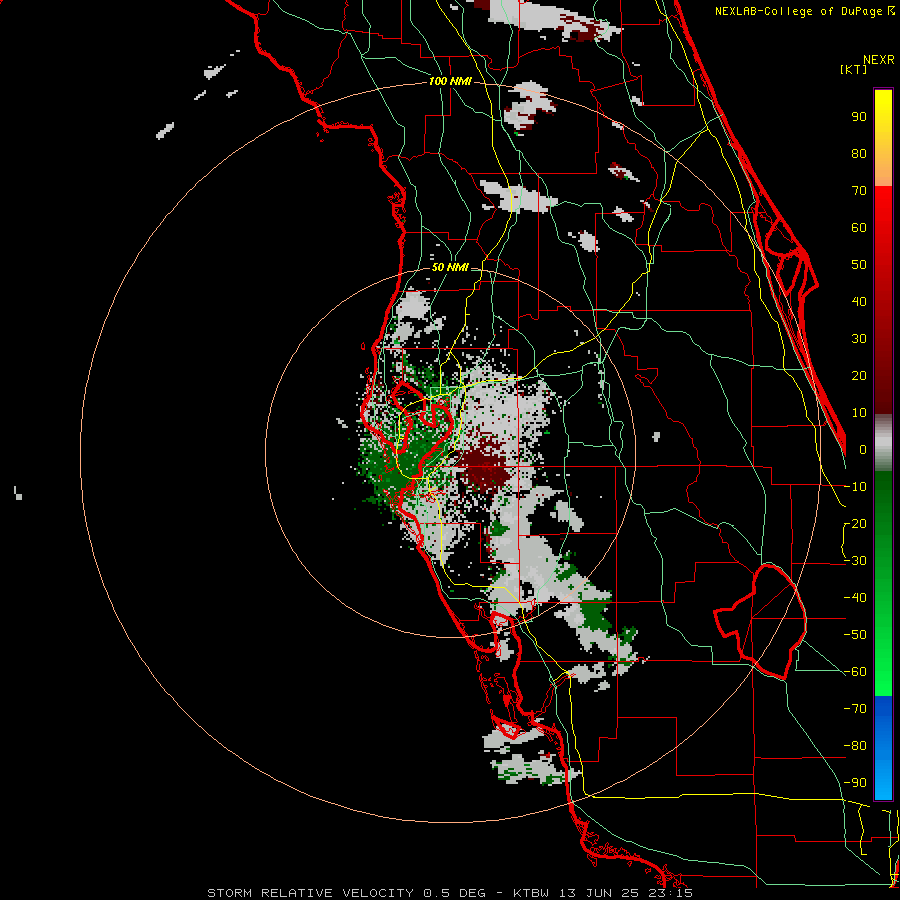
Task: Click the KT units label above color bar
Action: (854, 69)
